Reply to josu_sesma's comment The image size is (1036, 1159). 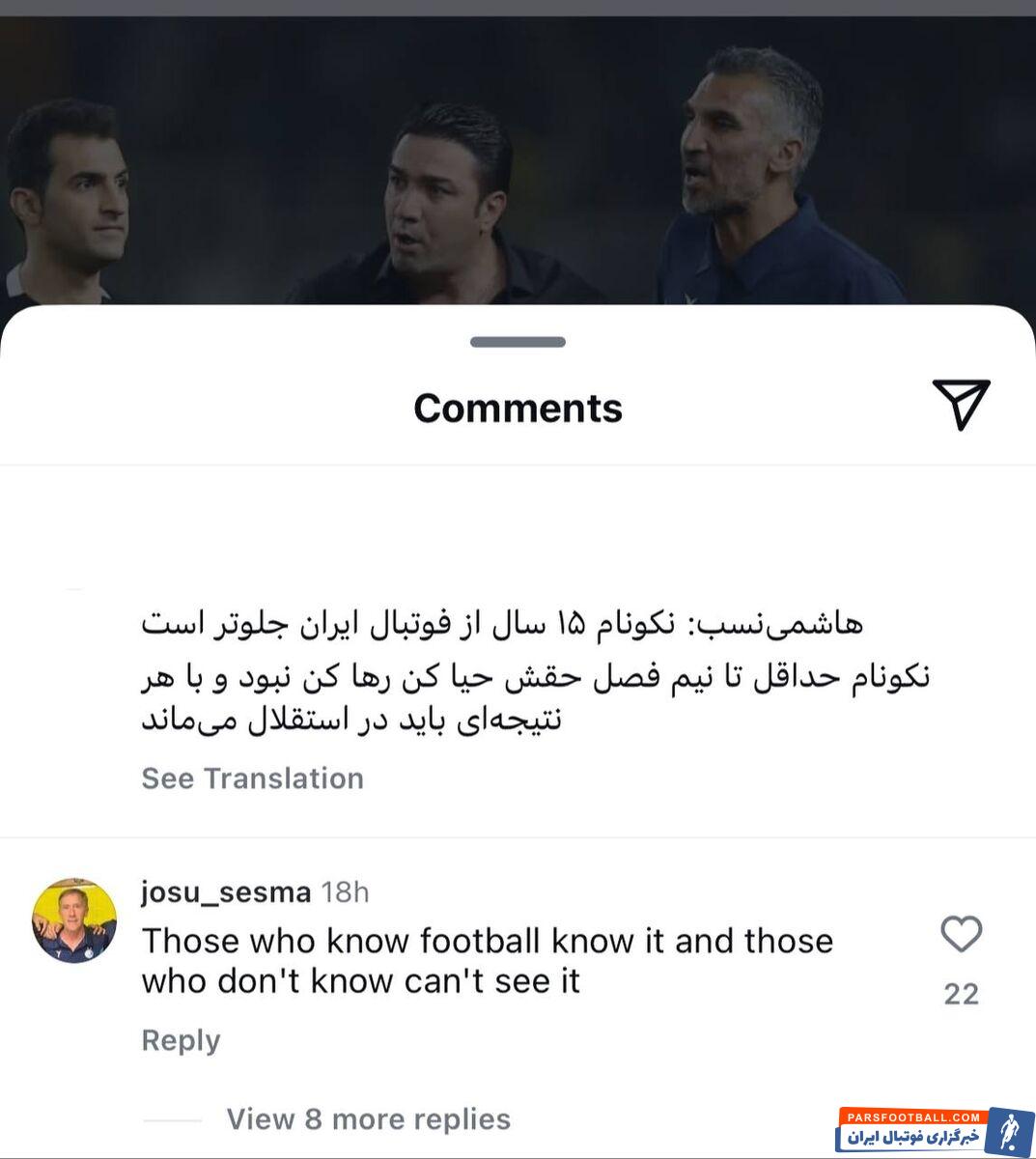(x=181, y=1040)
